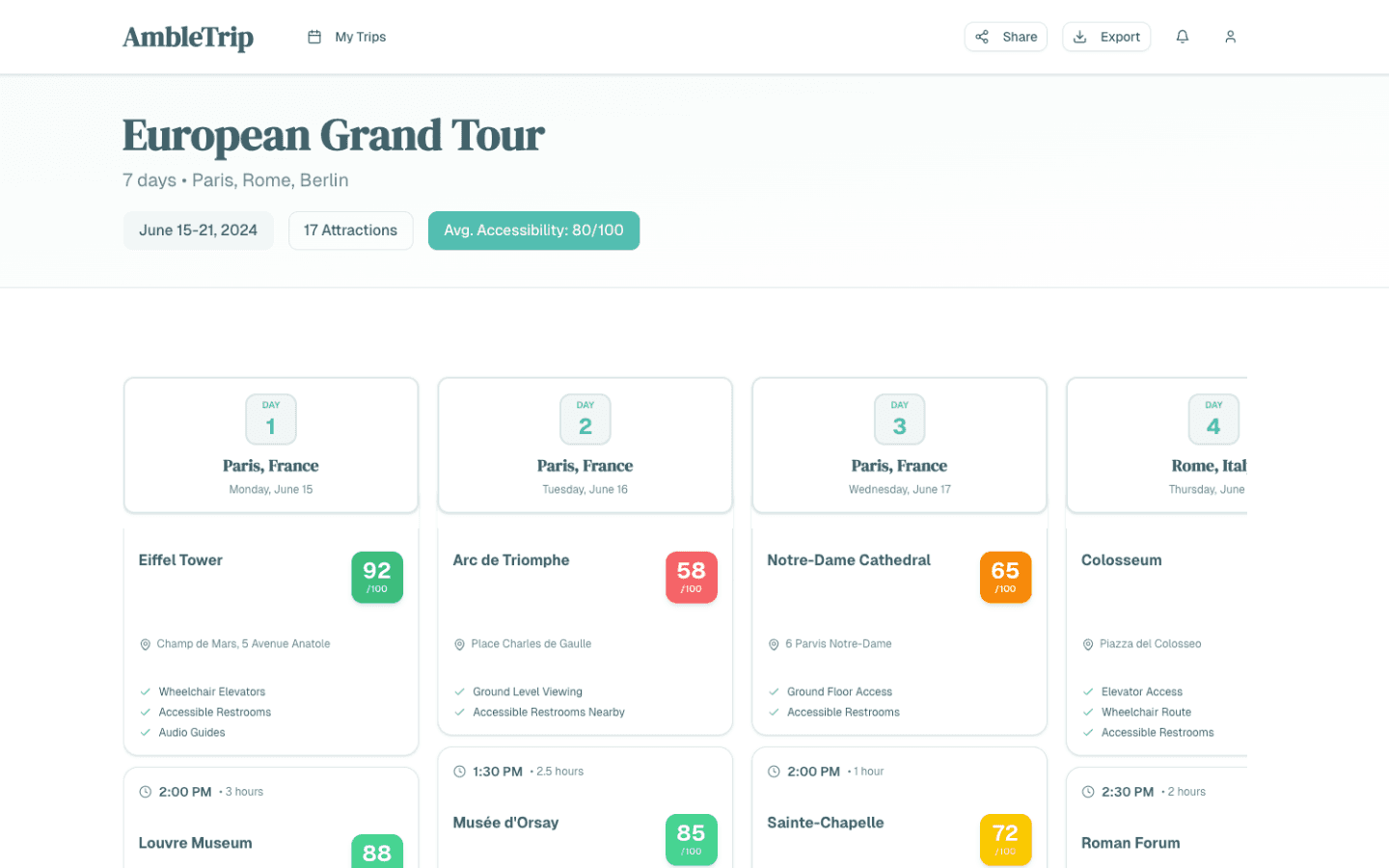
Task: Click the 92/100 score badge on Eiffel Tower
Action: (377, 576)
